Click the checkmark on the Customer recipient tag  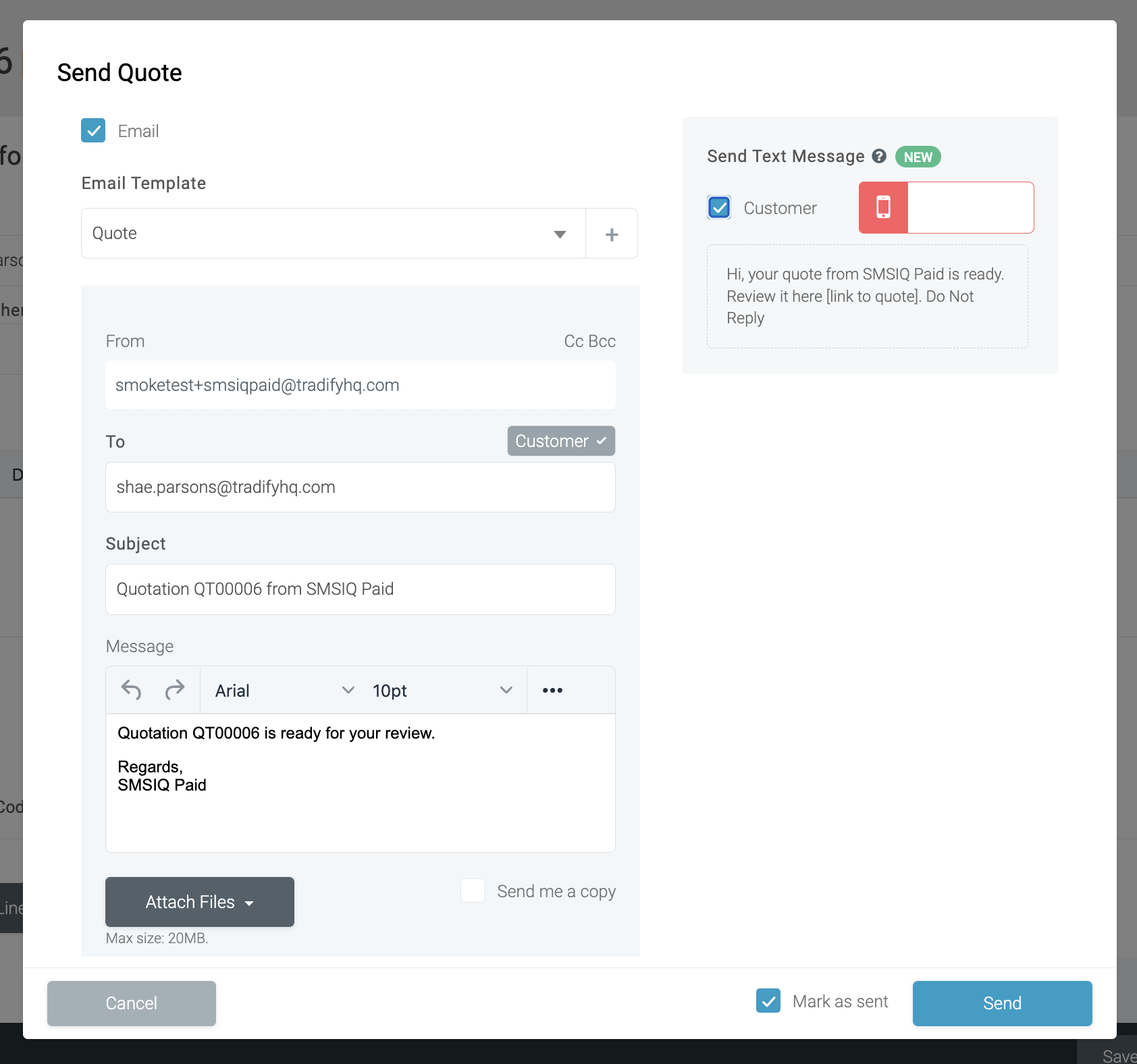coord(601,441)
